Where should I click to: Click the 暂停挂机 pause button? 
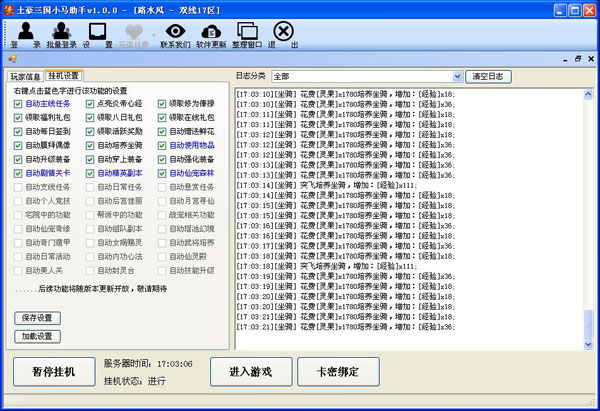click(54, 372)
